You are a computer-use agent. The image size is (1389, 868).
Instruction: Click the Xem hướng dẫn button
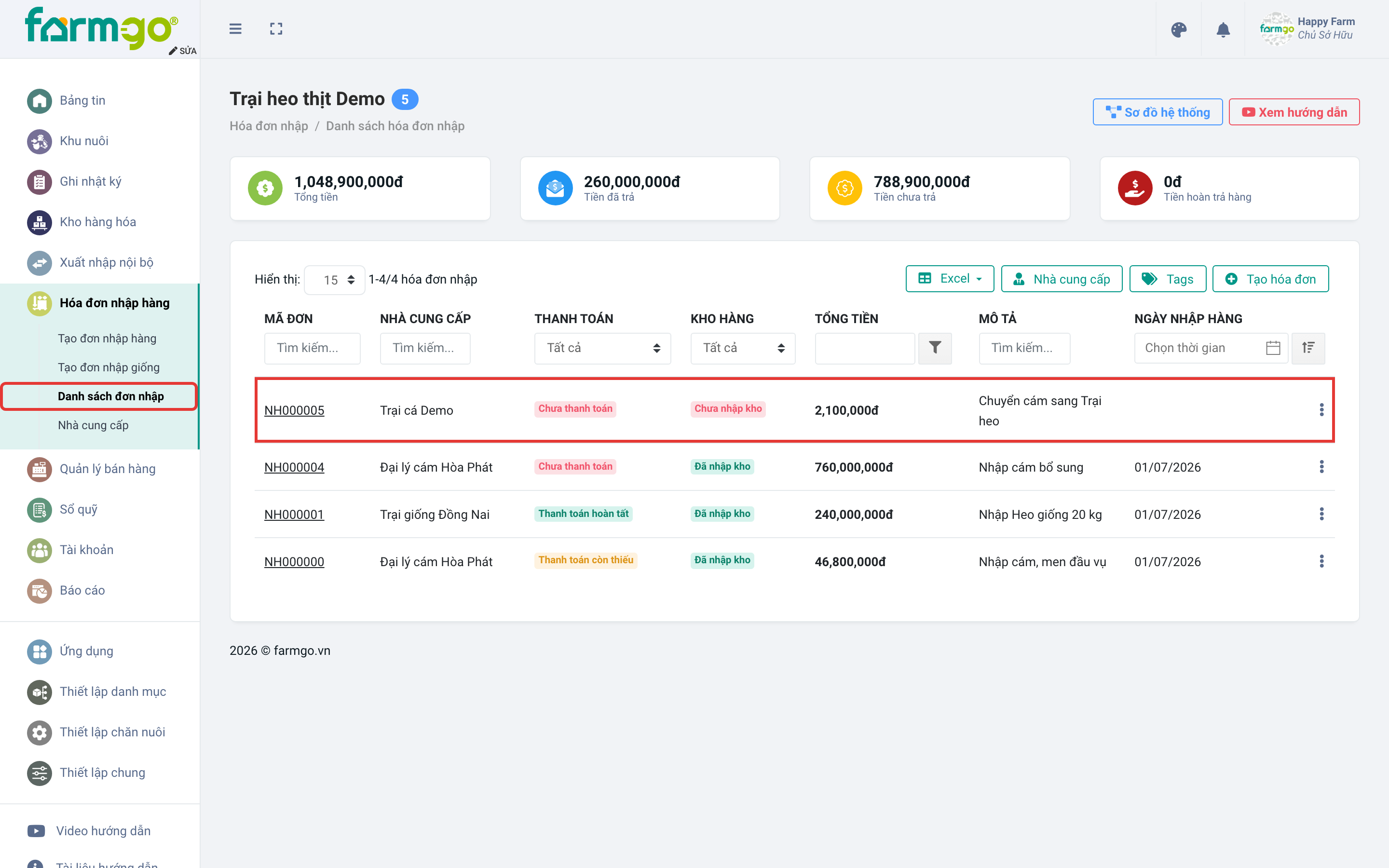tap(1294, 112)
